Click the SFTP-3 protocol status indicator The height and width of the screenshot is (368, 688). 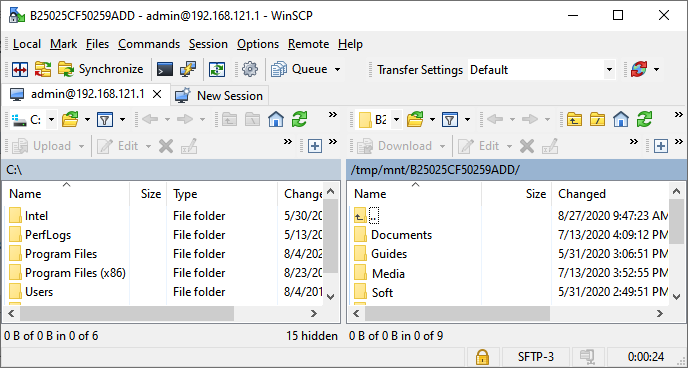tap(536, 357)
